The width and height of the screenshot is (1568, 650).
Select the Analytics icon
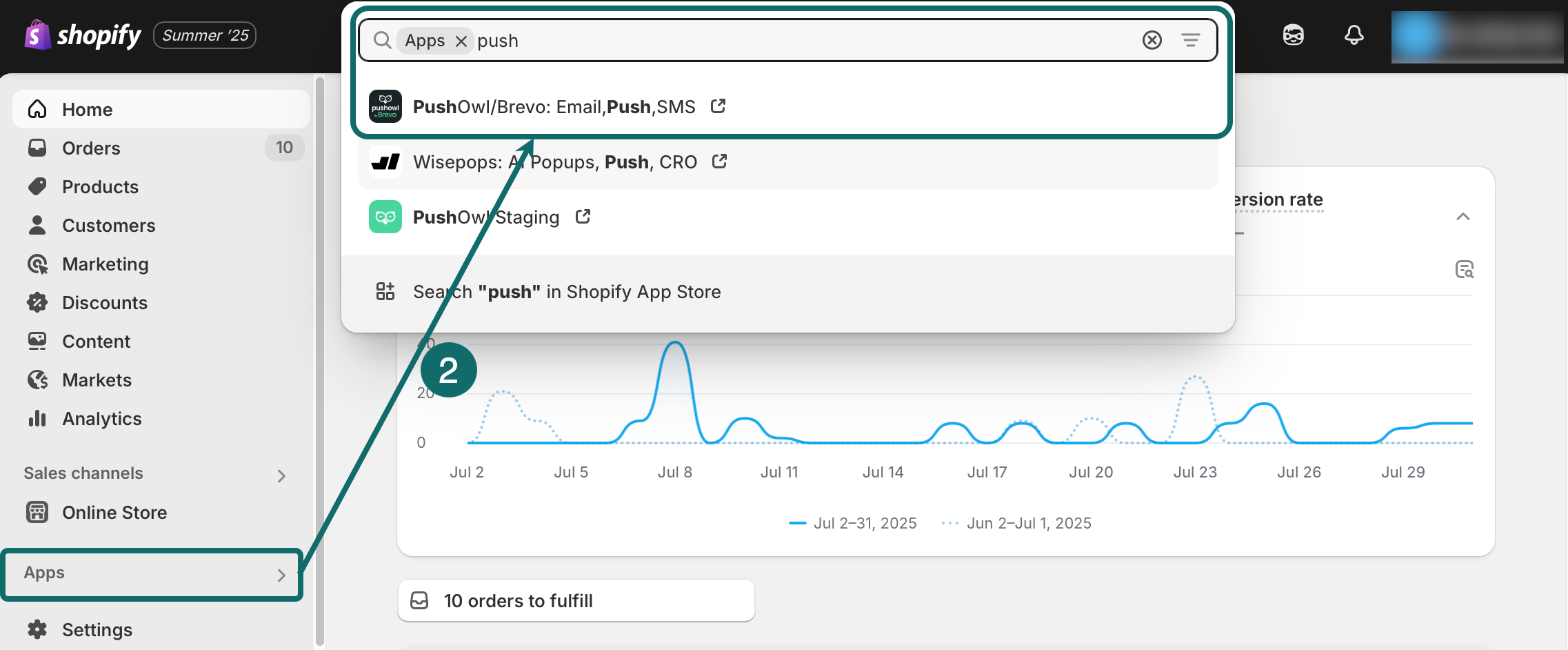tap(37, 418)
